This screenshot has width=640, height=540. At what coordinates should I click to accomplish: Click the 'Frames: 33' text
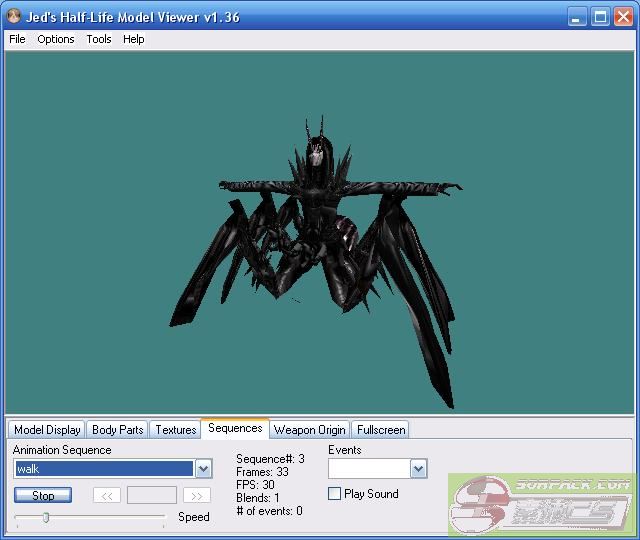(262, 472)
